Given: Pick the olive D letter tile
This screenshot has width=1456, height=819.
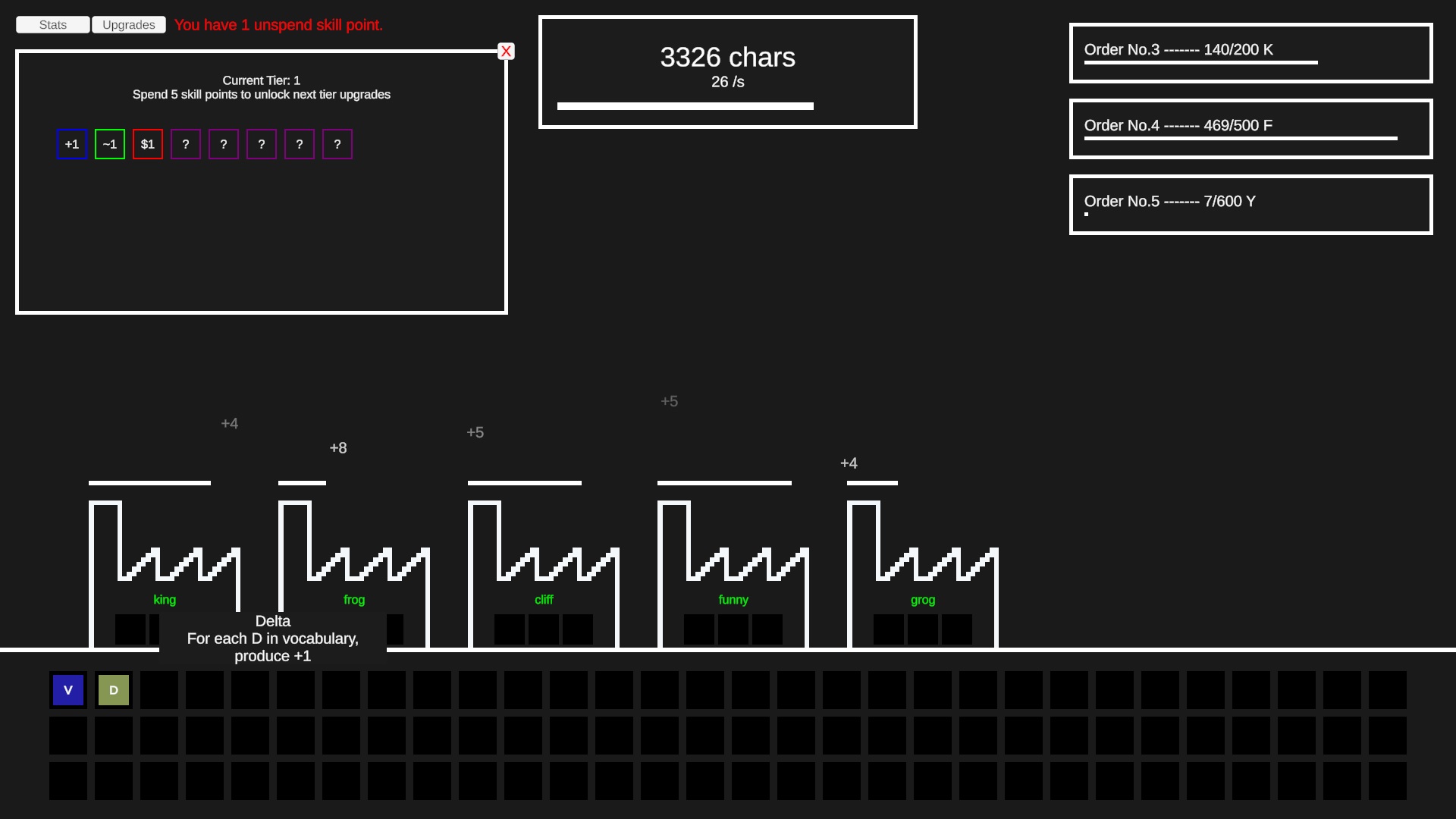Looking at the screenshot, I should pos(114,690).
